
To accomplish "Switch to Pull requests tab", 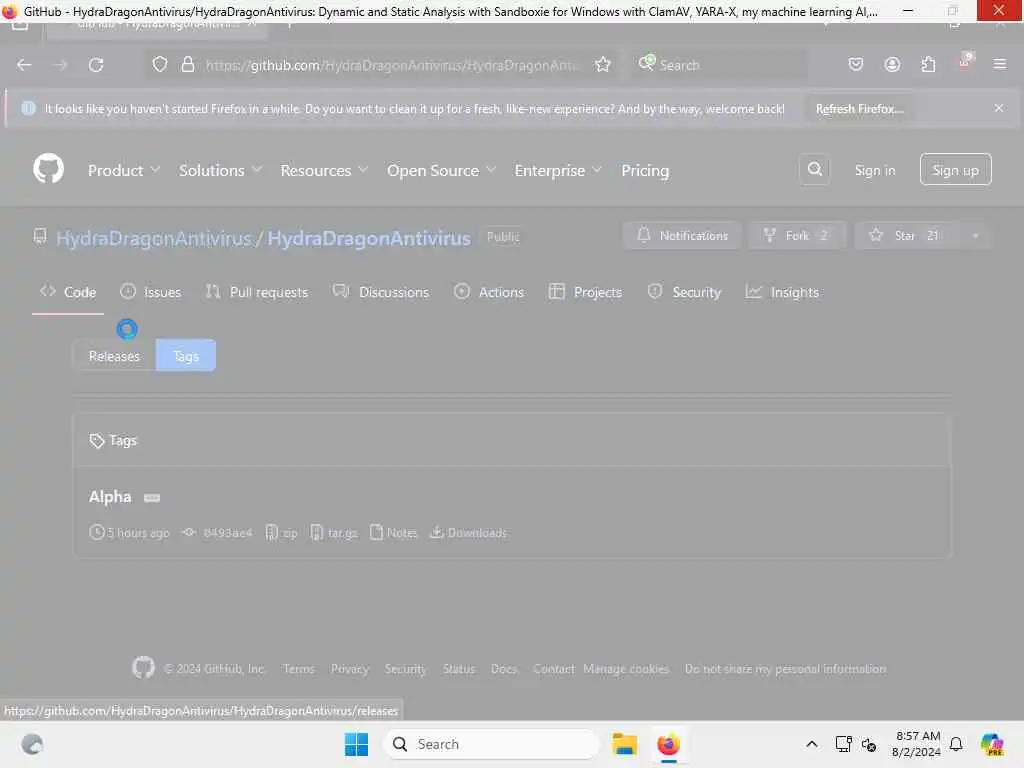I will (257, 292).
